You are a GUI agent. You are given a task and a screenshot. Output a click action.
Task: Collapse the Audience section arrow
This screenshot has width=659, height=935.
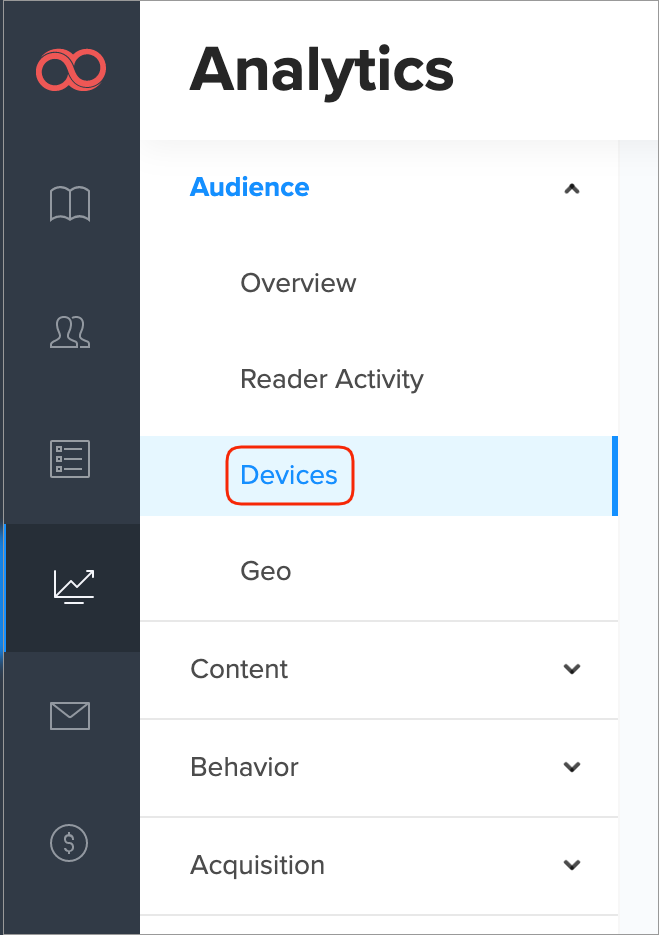click(x=572, y=188)
